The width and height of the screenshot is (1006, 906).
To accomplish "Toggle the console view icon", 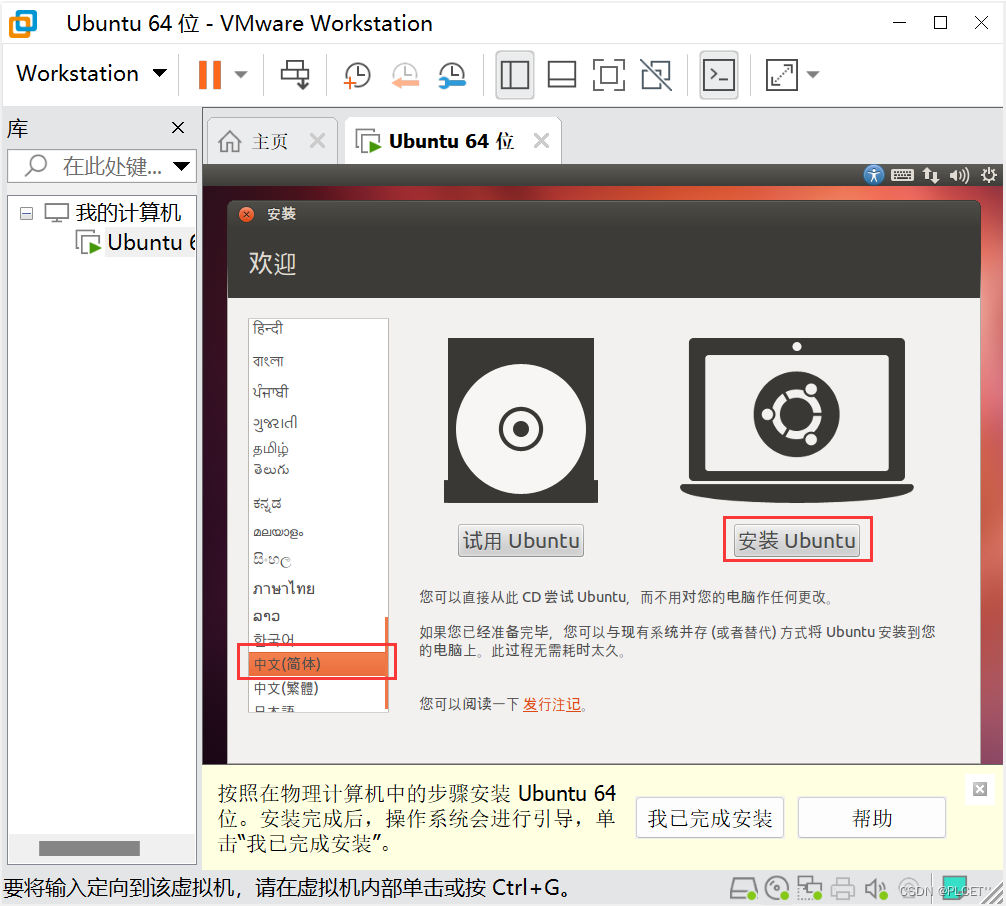I will click(x=719, y=75).
